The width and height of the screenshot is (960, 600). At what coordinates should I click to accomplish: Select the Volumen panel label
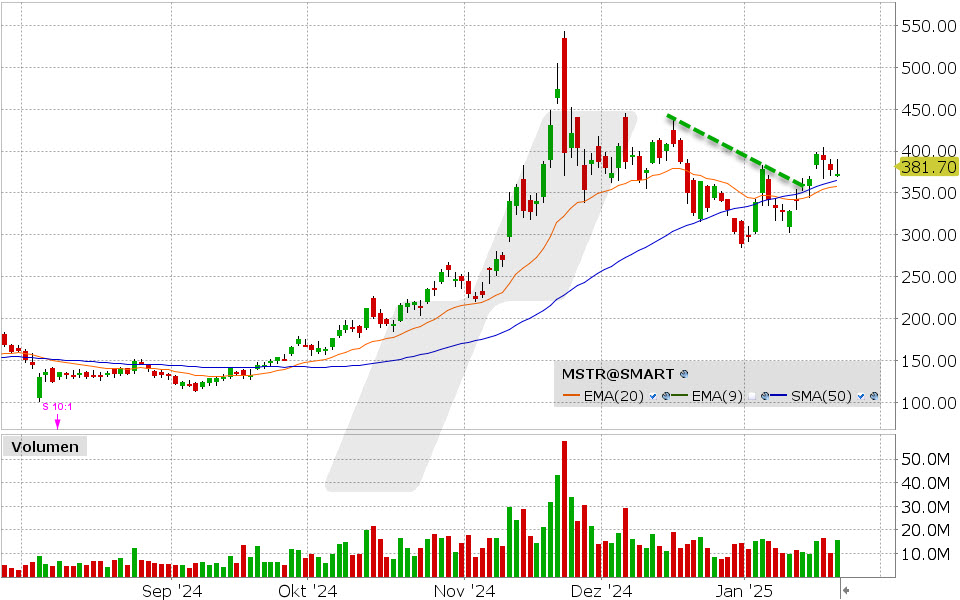45,446
